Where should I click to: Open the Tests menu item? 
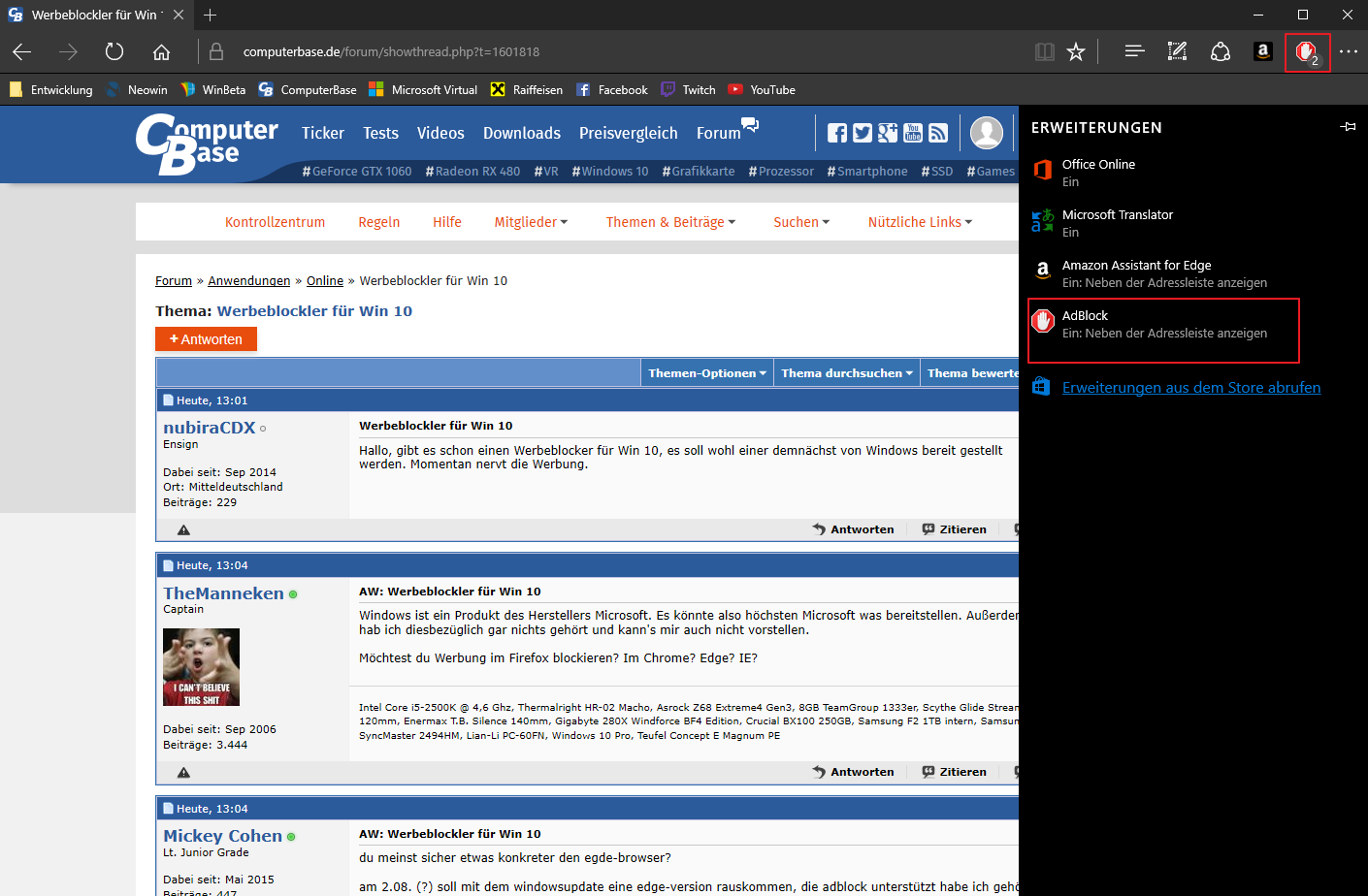pos(380,133)
